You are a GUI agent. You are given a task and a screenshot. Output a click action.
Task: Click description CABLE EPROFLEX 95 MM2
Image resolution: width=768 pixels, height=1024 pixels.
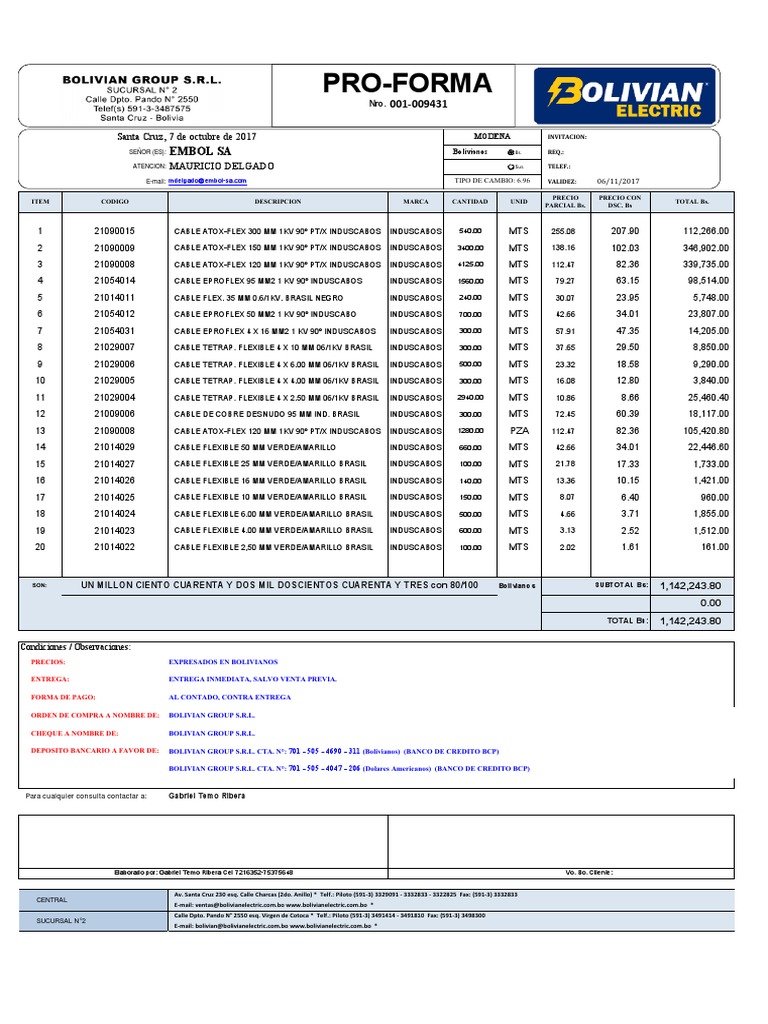click(x=268, y=281)
